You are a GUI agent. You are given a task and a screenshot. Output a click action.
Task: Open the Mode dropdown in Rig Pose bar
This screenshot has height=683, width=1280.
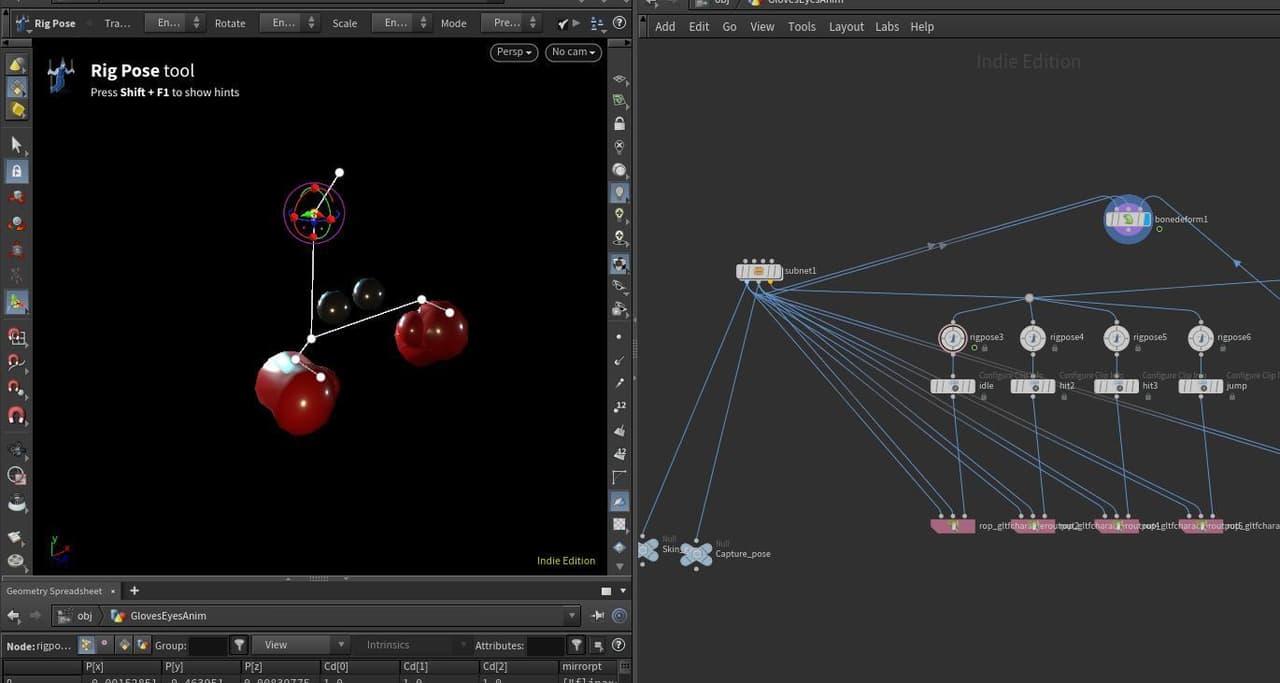tap(513, 23)
